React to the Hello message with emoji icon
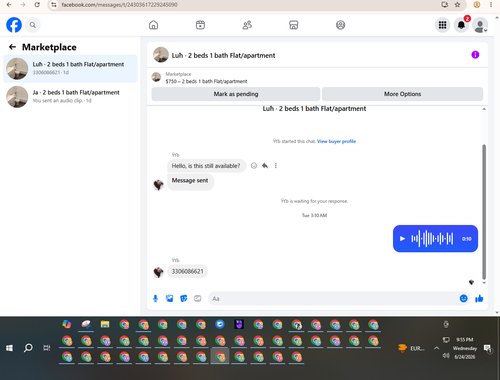The height and width of the screenshot is (380, 500). (x=254, y=166)
